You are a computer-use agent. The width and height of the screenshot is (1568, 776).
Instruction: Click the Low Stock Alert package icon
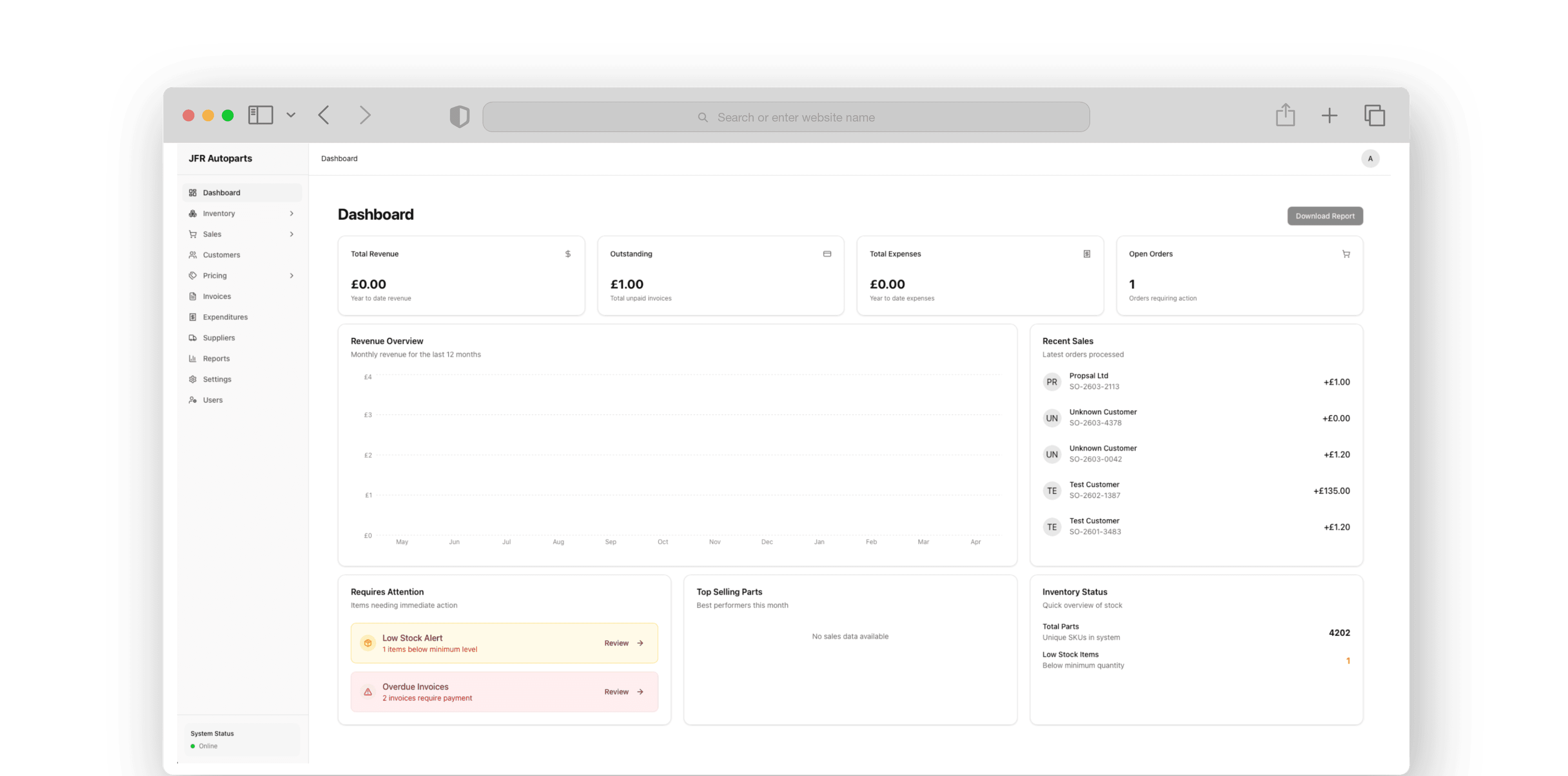(367, 642)
